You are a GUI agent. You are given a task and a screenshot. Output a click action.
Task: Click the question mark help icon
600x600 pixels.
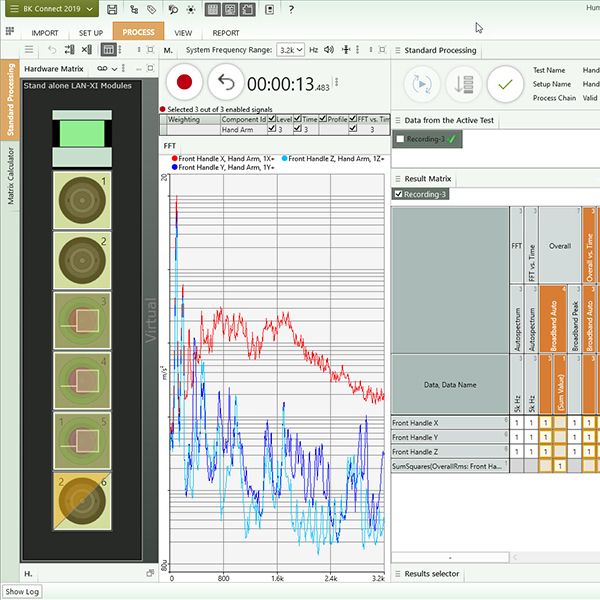[291, 9]
